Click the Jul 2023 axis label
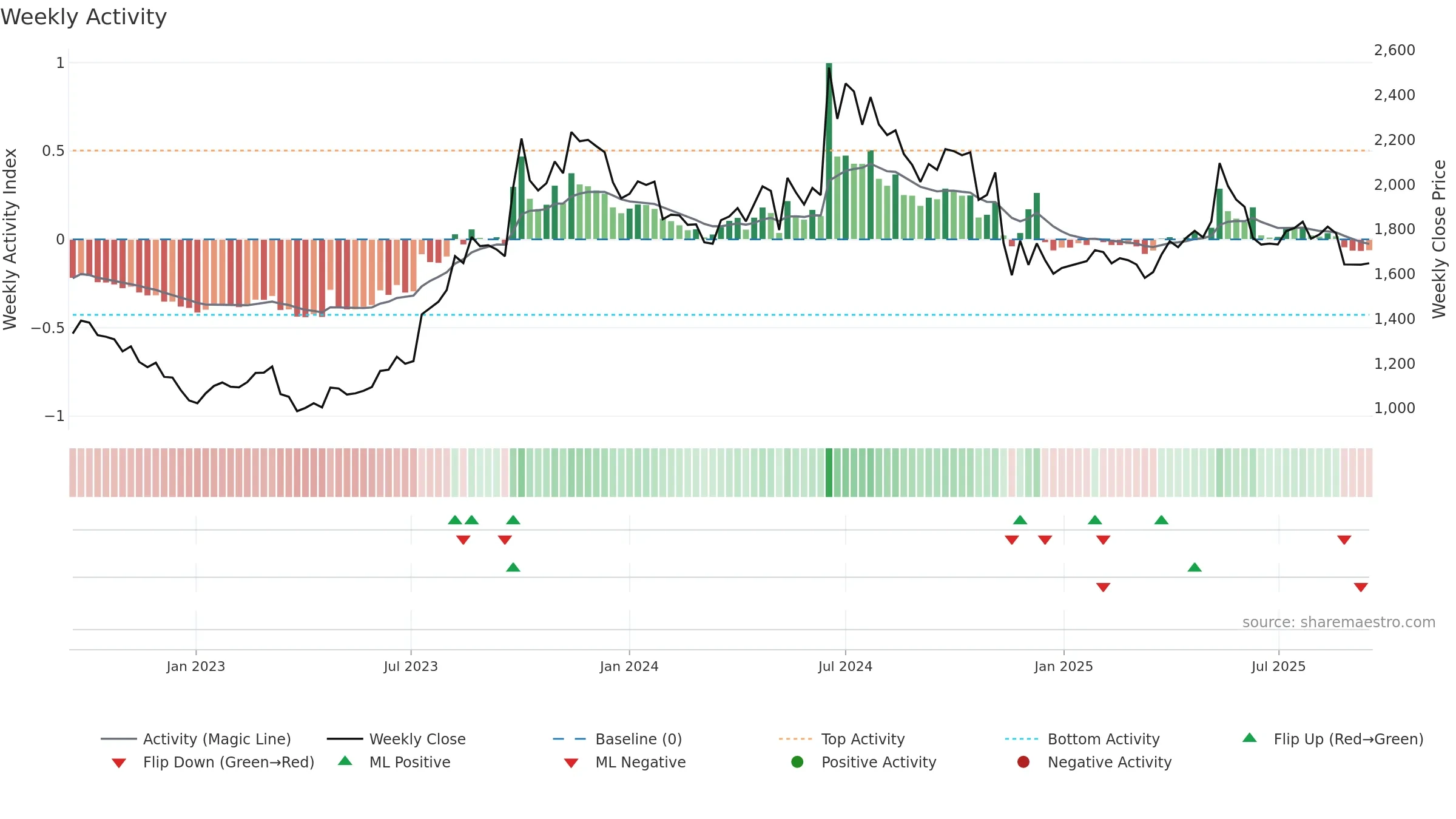This screenshot has height=819, width=1456. pos(411,666)
